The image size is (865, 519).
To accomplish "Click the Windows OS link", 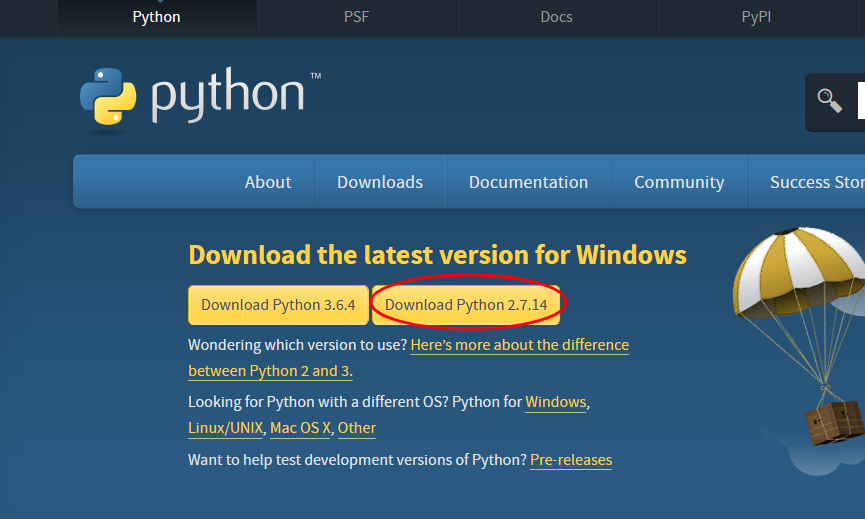I will click(x=556, y=402).
